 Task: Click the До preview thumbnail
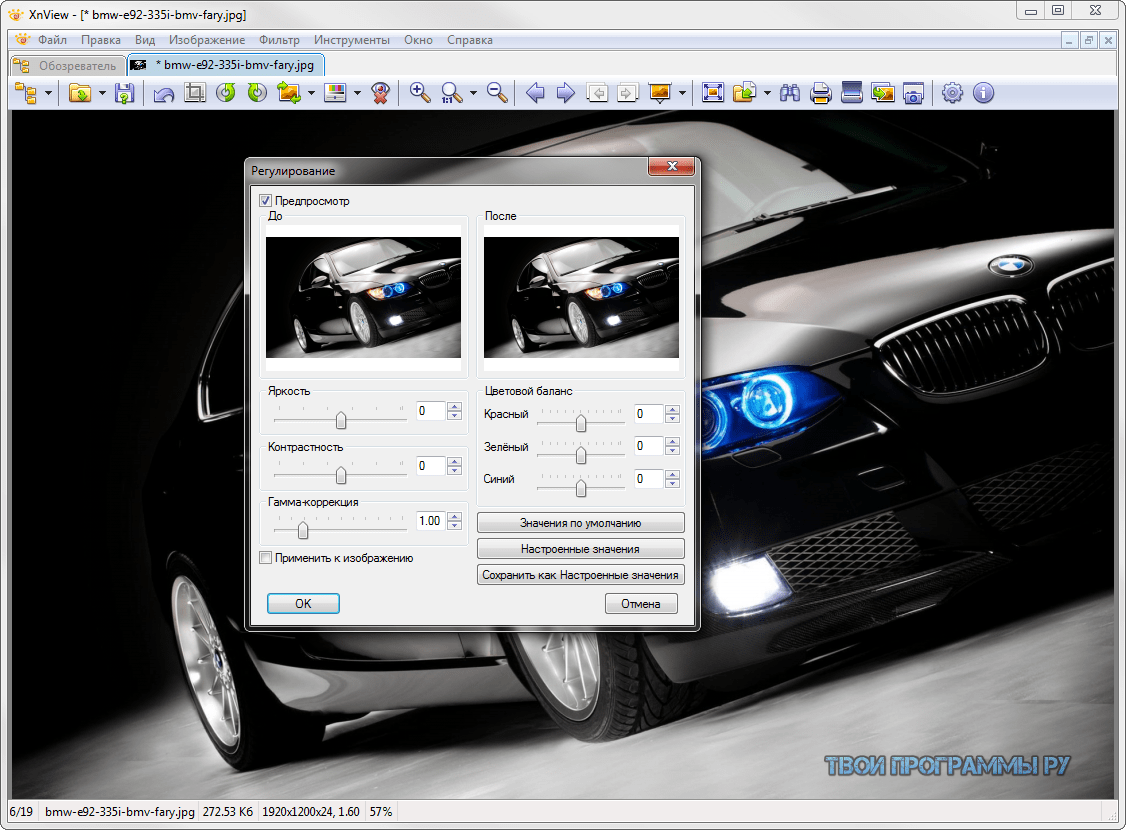point(363,297)
